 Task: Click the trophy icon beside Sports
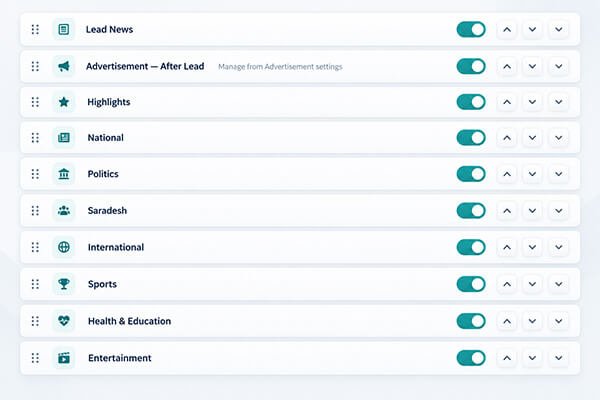pyautogui.click(x=64, y=284)
